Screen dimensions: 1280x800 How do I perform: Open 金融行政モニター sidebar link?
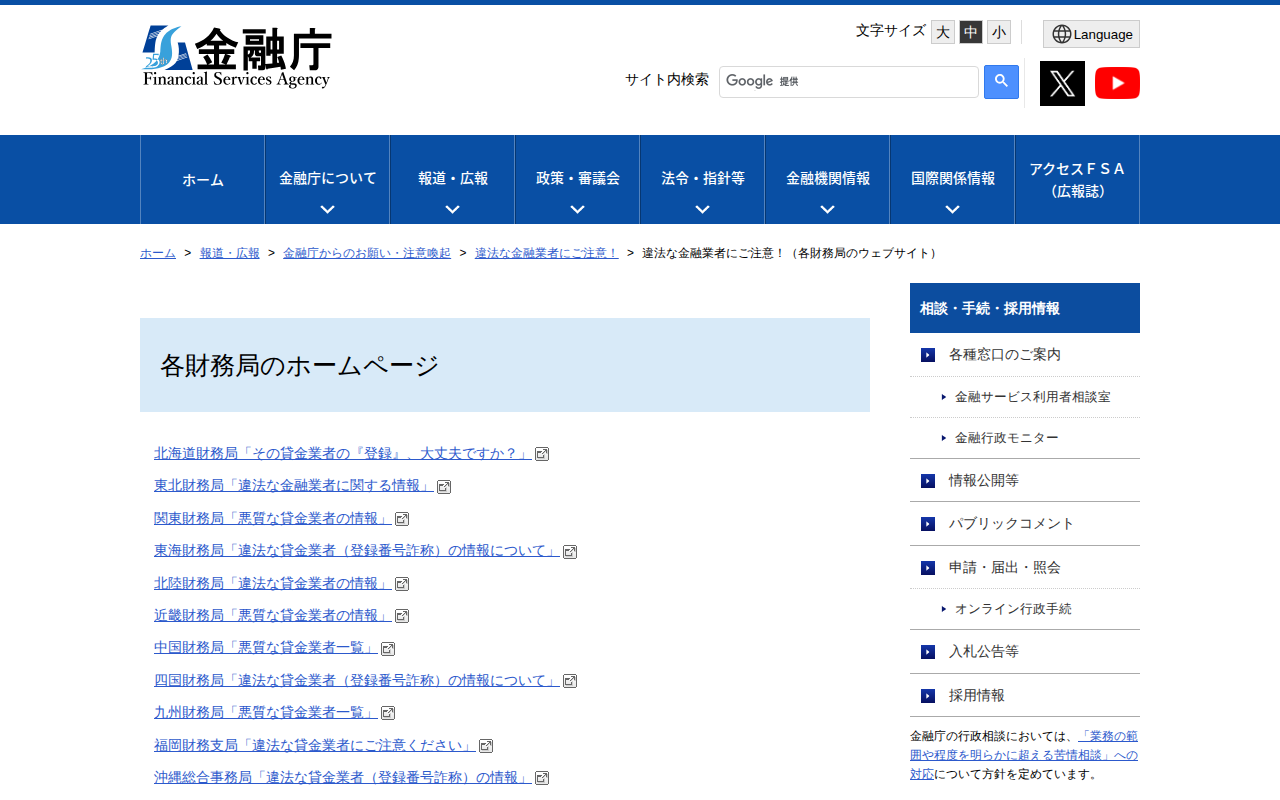(1025, 438)
